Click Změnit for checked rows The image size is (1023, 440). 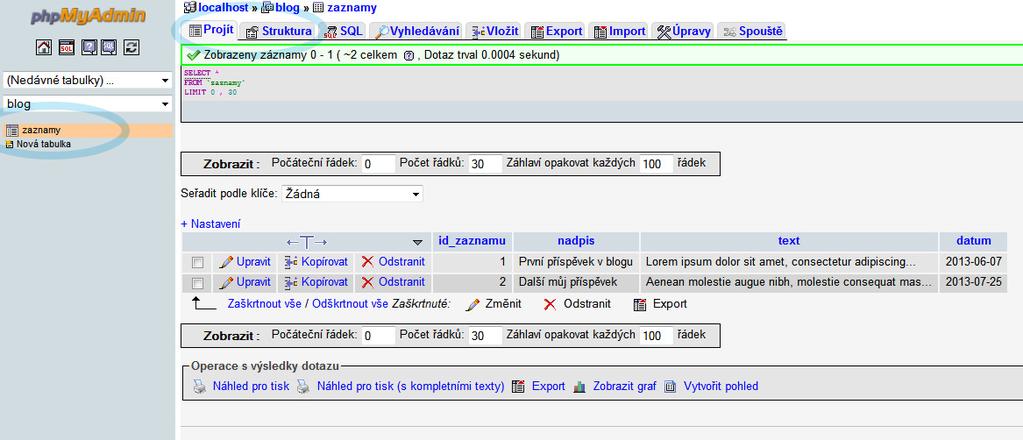[503, 304]
